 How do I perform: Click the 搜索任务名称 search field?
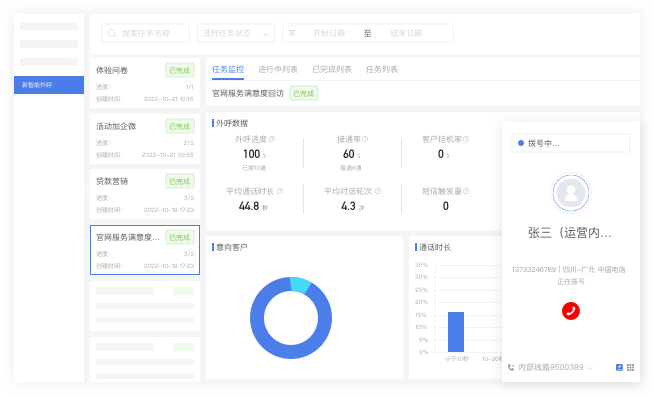point(145,33)
